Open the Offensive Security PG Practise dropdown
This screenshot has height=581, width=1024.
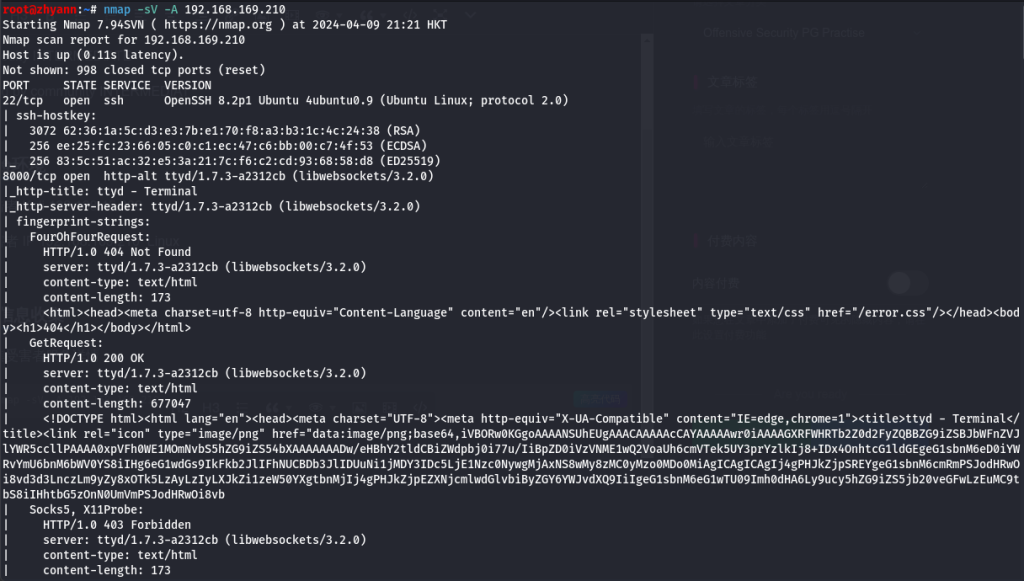(x=810, y=33)
